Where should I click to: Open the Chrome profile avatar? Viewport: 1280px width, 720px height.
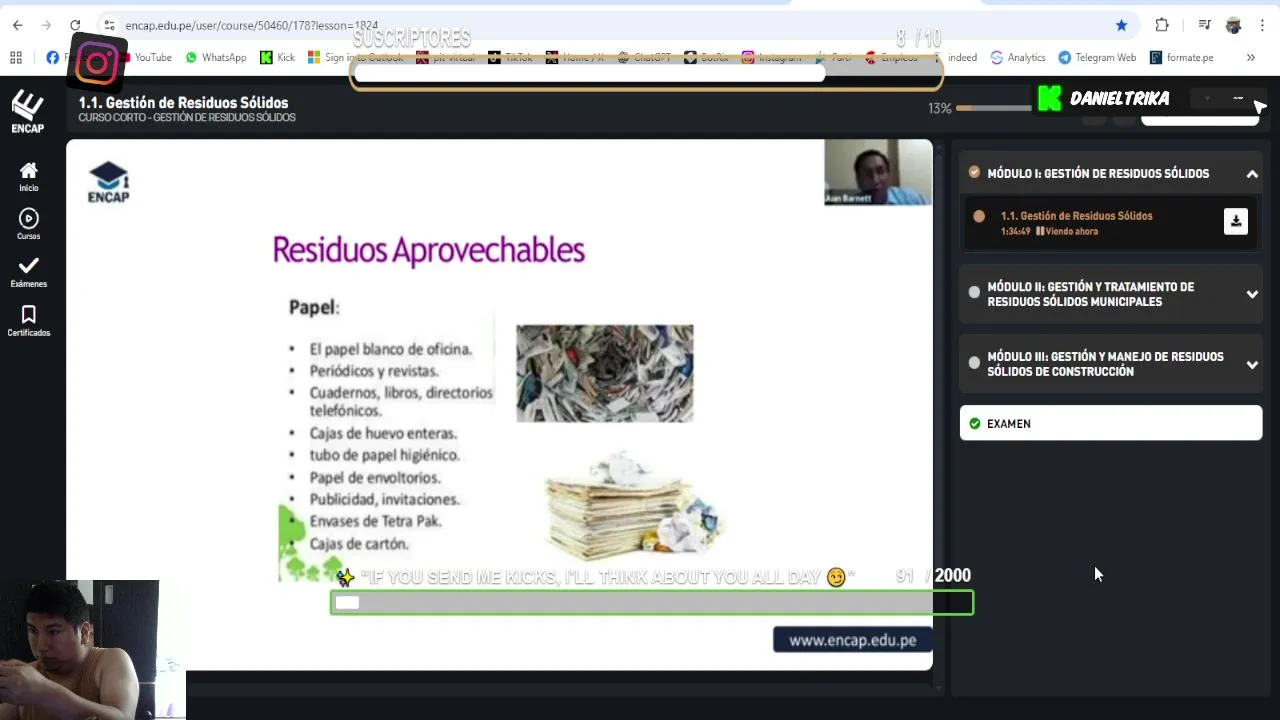(1233, 25)
